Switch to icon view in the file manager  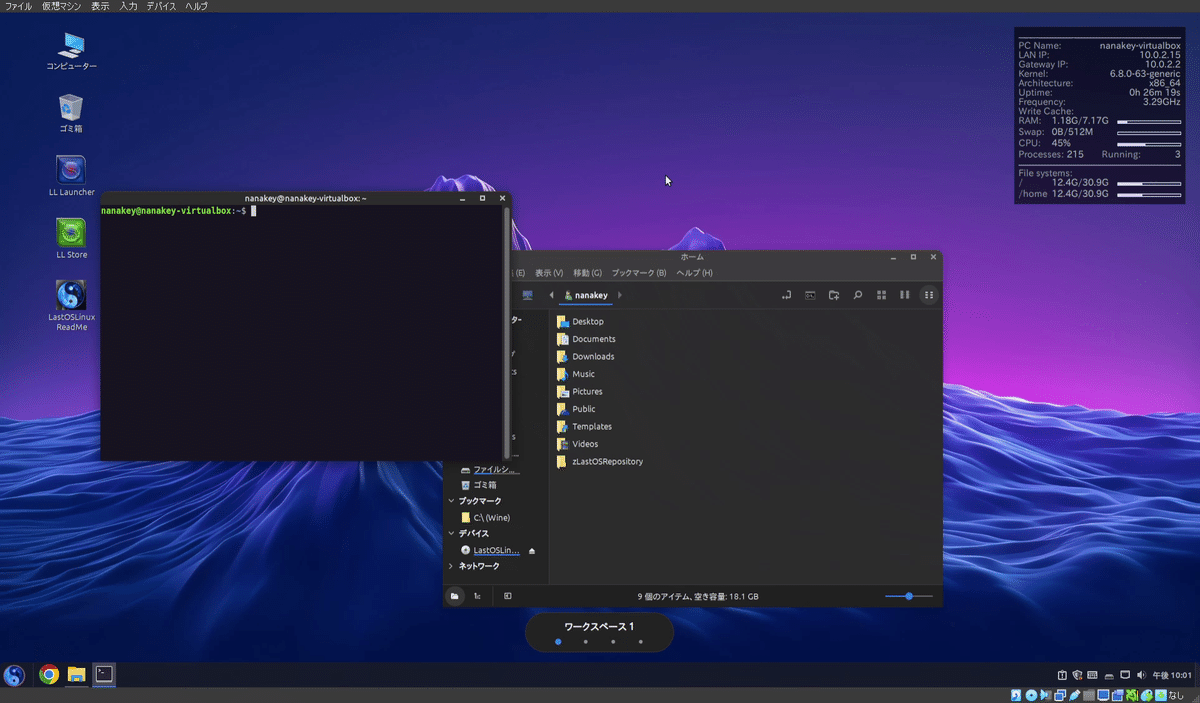click(x=882, y=295)
